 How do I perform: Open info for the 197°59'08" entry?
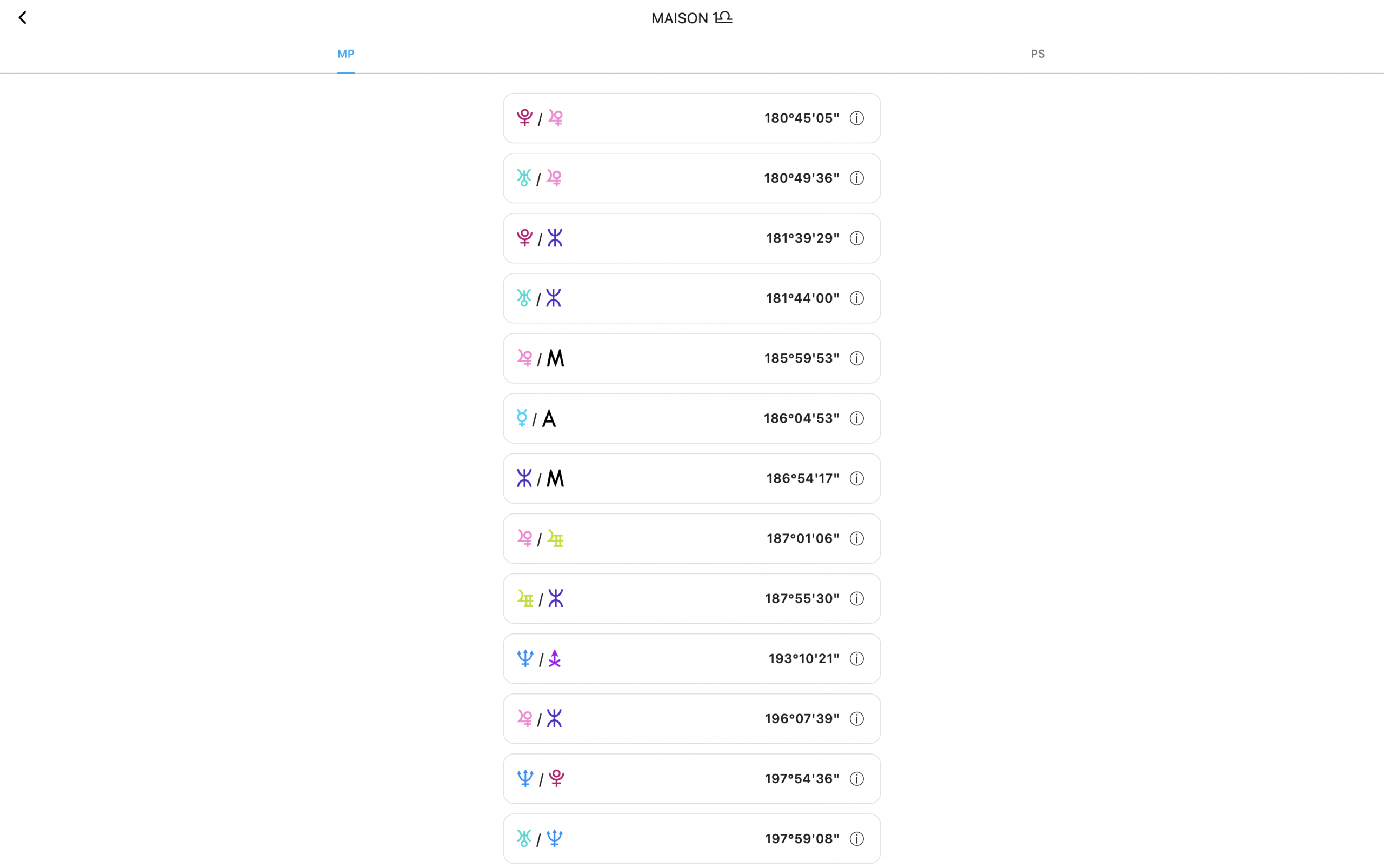856,839
